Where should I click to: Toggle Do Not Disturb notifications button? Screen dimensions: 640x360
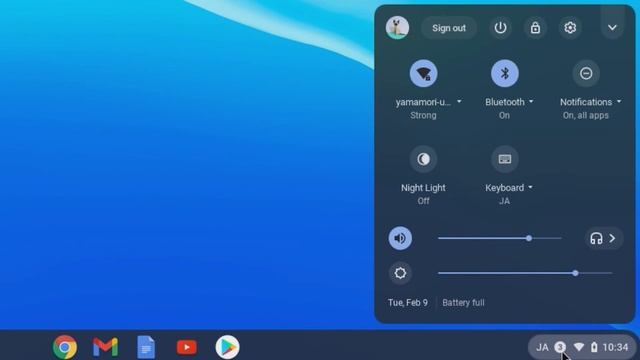pyautogui.click(x=586, y=73)
